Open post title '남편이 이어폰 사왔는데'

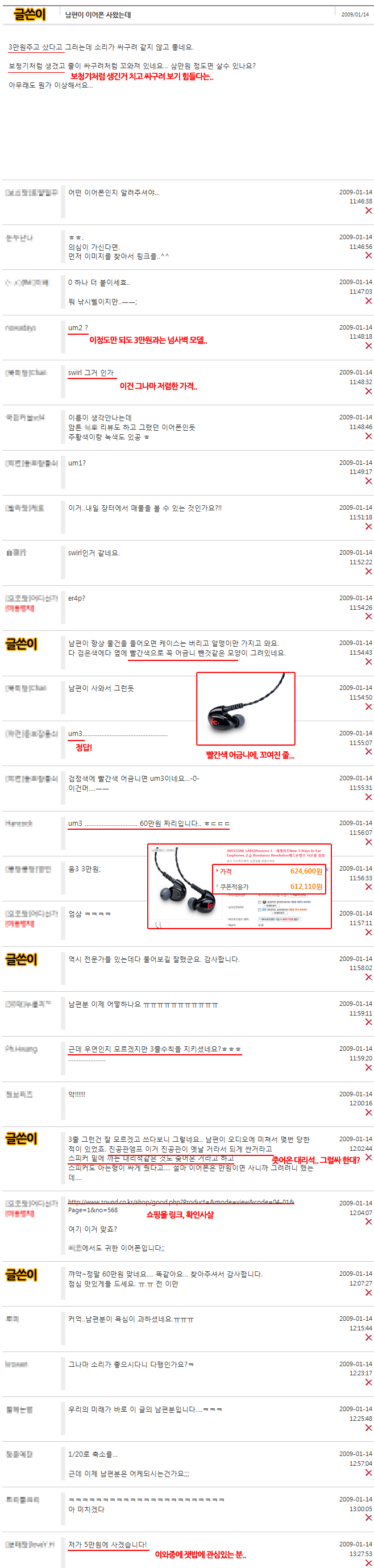[98, 15]
